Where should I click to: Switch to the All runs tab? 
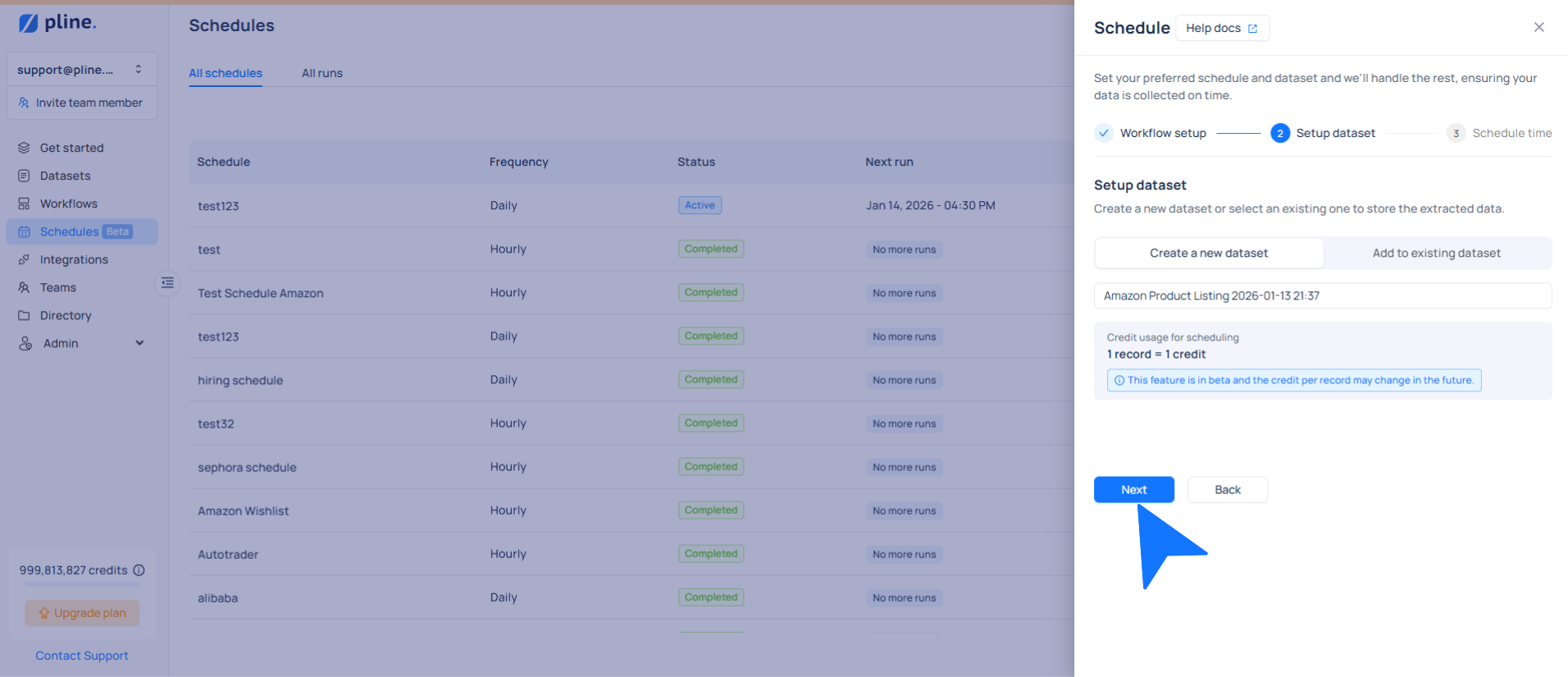pyautogui.click(x=321, y=73)
